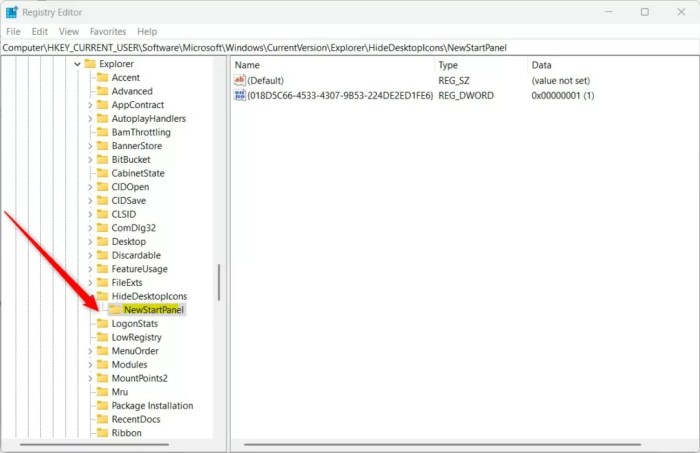Viewport: 700px width, 453px height.
Task: Select the FileExts key label
Action: (x=127, y=283)
